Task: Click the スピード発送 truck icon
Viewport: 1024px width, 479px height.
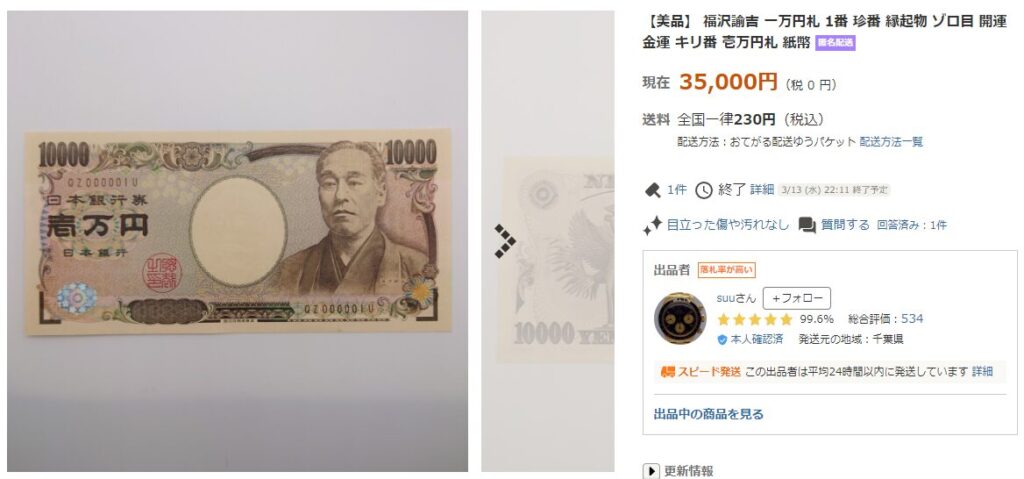Action: point(667,372)
